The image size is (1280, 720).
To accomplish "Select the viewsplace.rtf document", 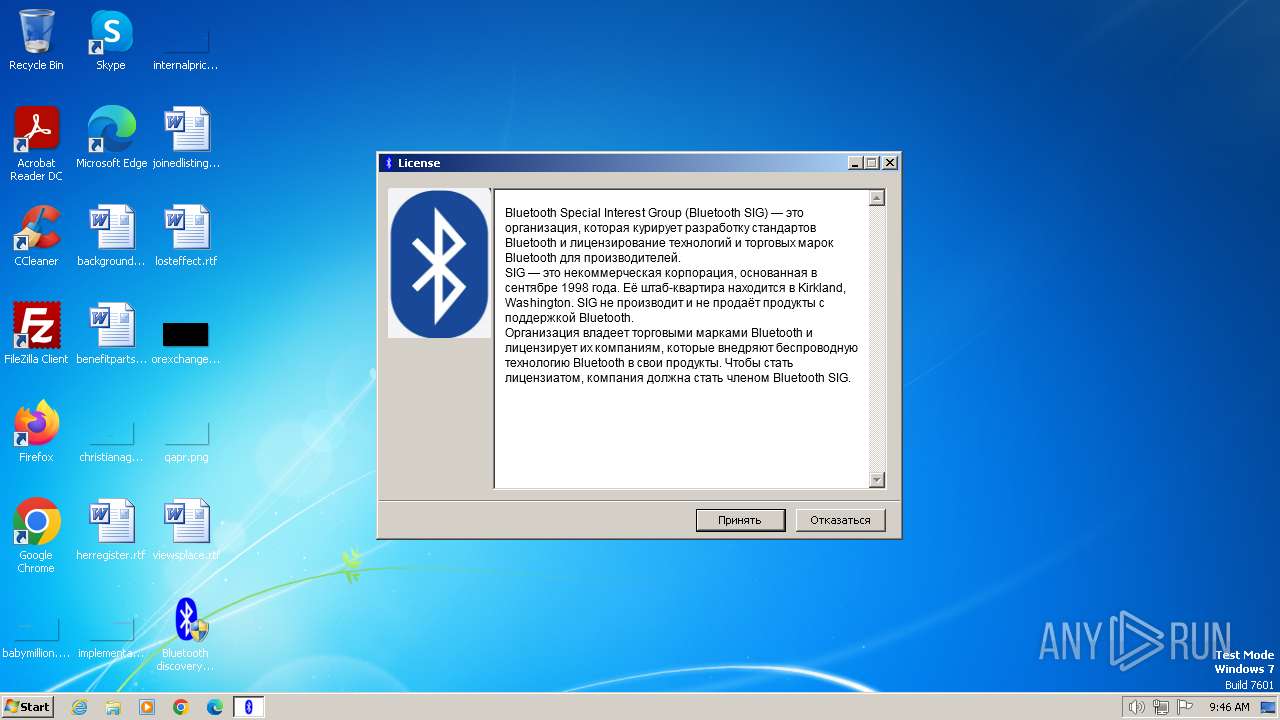I will [x=186, y=530].
